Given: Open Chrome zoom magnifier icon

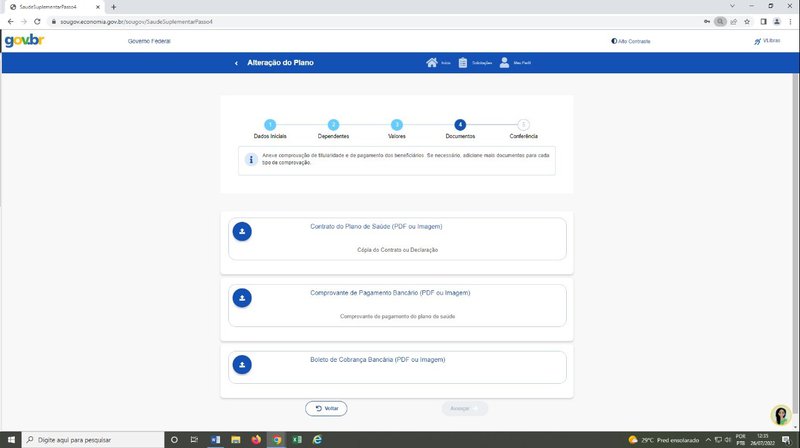Looking at the screenshot, I should [x=720, y=21].
